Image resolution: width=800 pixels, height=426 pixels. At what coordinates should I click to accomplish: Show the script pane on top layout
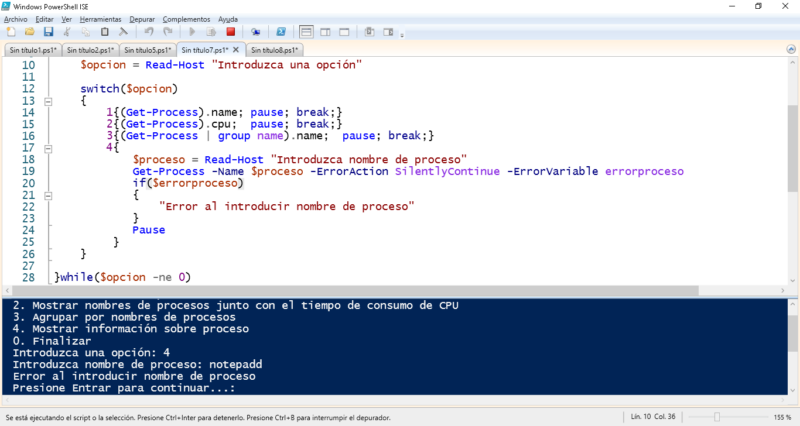point(306,32)
